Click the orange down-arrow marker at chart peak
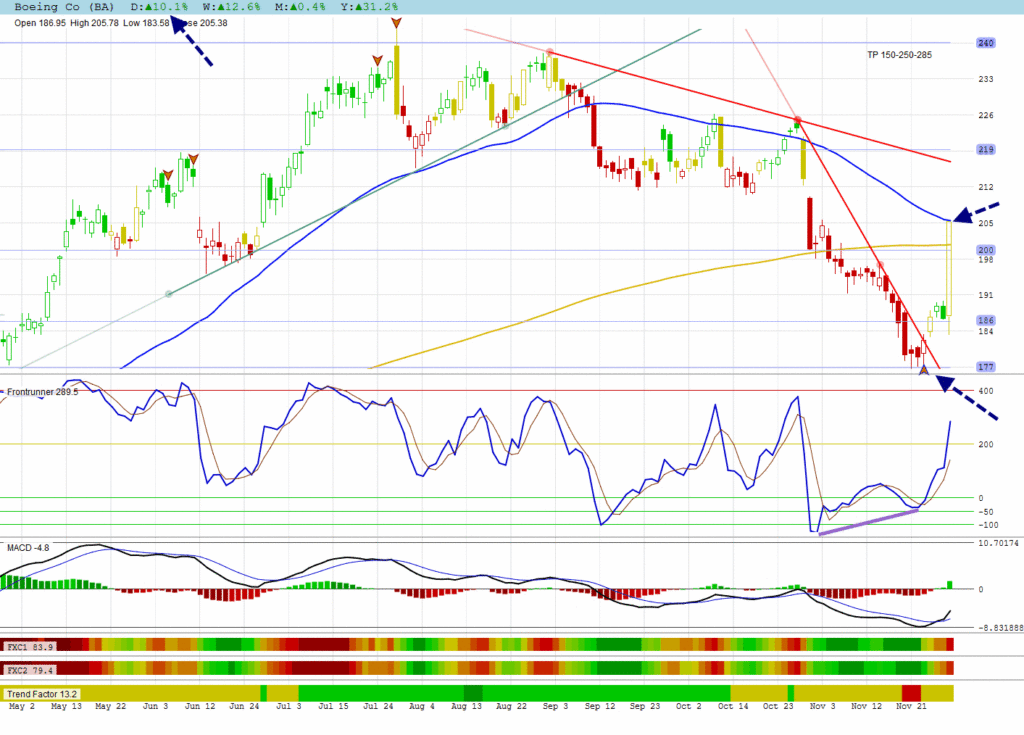The width and height of the screenshot is (1024, 735). click(x=397, y=23)
